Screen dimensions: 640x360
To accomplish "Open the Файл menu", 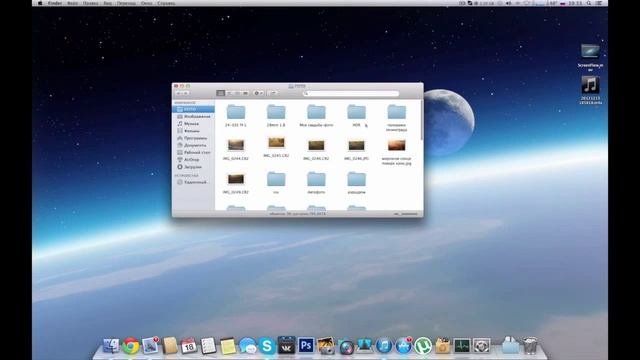I will pyautogui.click(x=72, y=3).
